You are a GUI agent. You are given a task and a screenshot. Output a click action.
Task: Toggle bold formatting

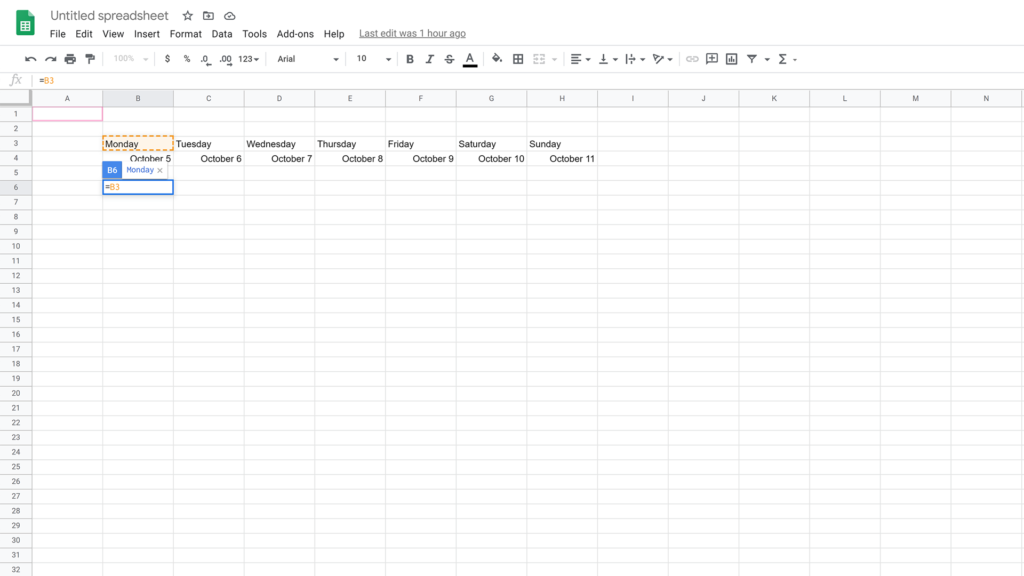409,59
